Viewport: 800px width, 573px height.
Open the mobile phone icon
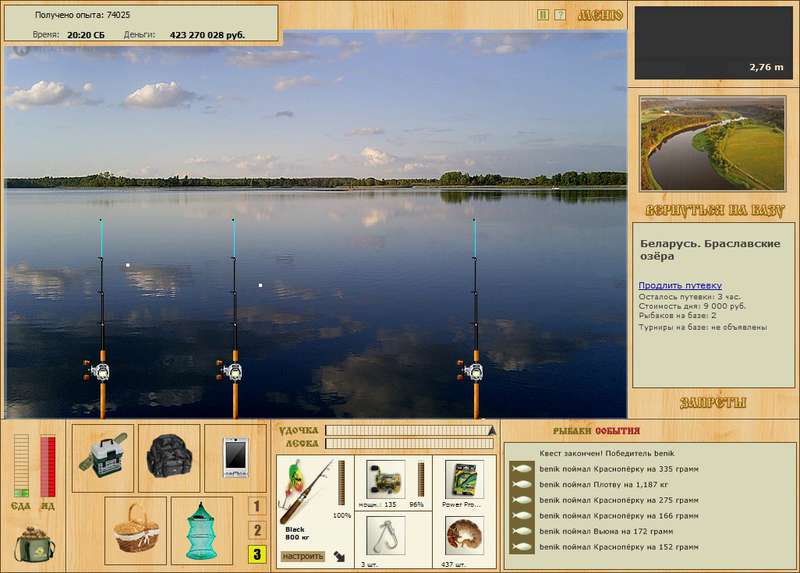coord(235,458)
